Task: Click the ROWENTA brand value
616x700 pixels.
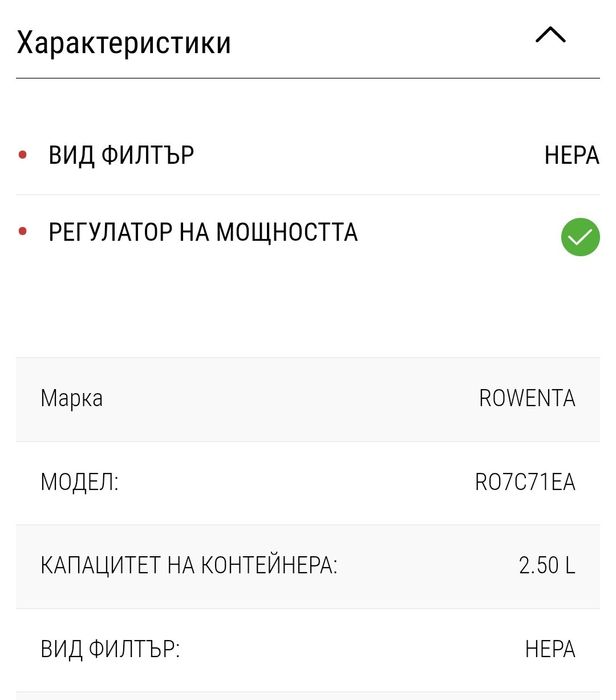Action: coord(527,398)
